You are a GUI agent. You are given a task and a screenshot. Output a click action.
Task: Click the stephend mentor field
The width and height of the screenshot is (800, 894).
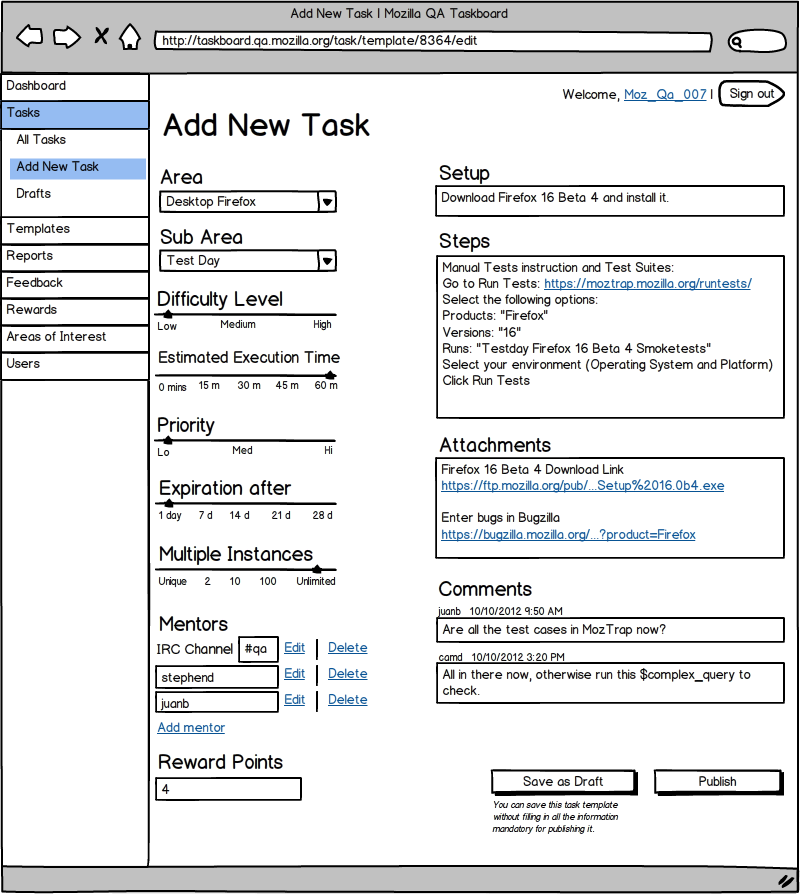[217, 677]
